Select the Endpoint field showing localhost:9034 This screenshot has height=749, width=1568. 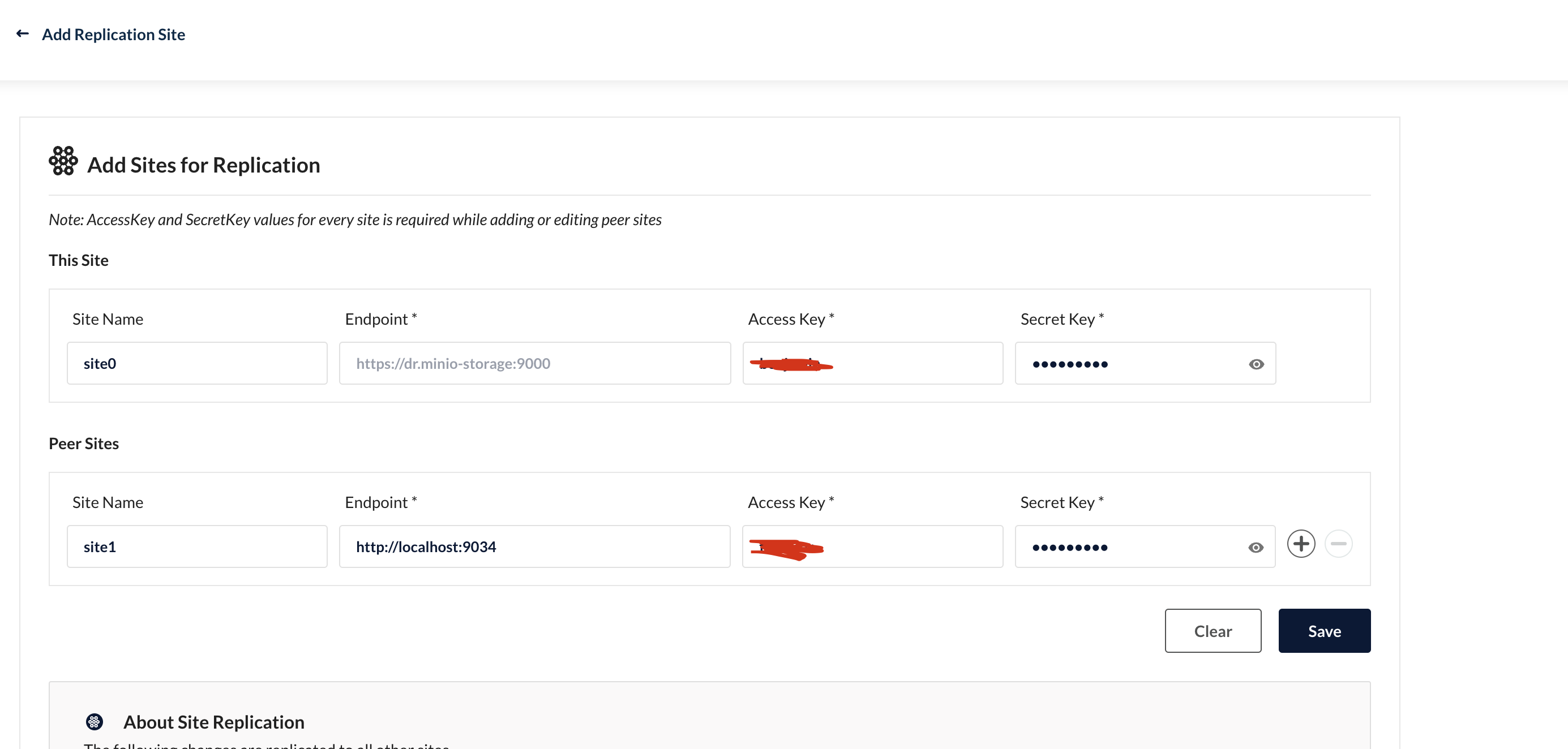pyautogui.click(x=534, y=546)
